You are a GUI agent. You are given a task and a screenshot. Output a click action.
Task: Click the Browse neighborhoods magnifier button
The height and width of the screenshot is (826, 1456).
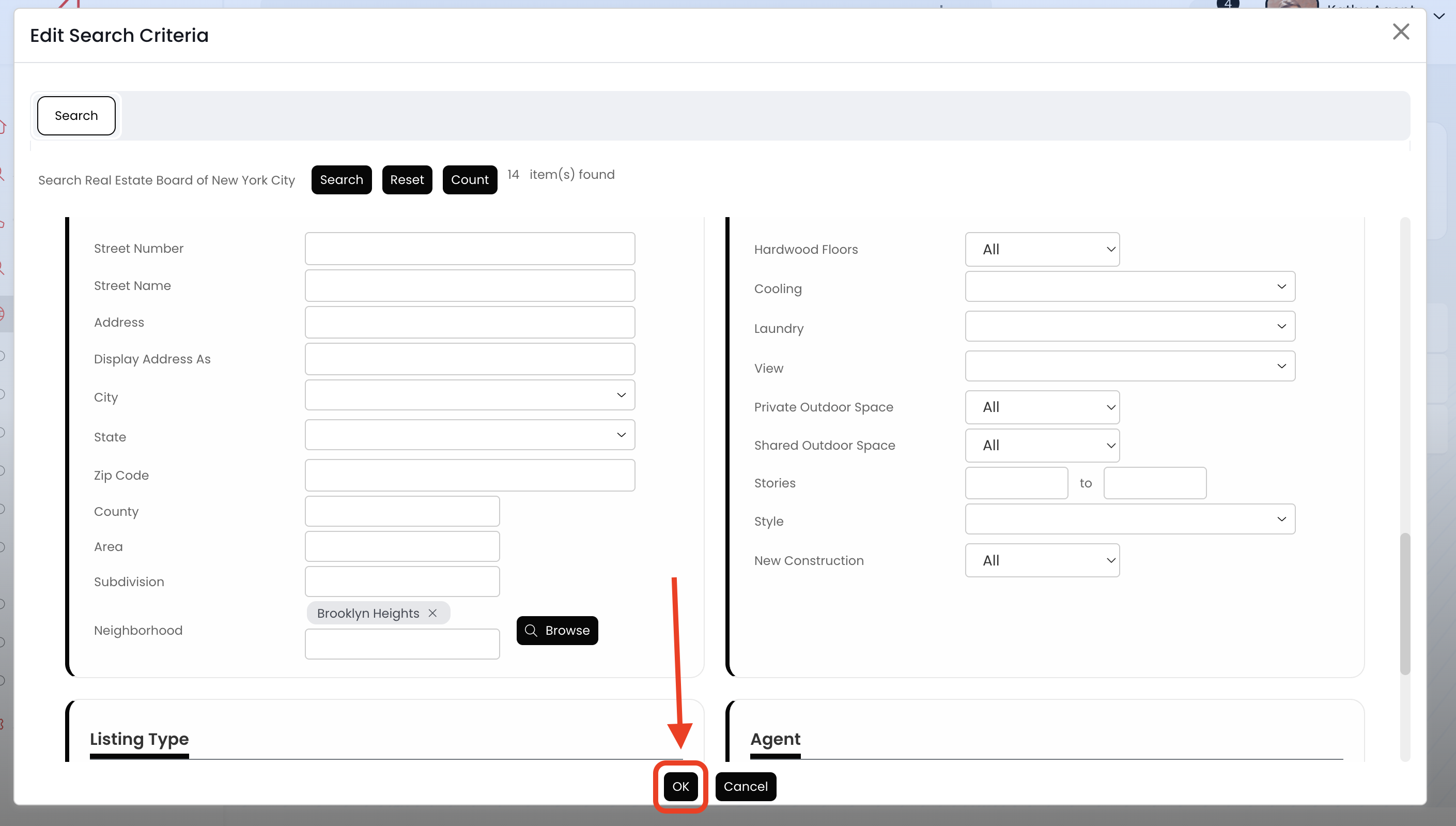pos(557,630)
